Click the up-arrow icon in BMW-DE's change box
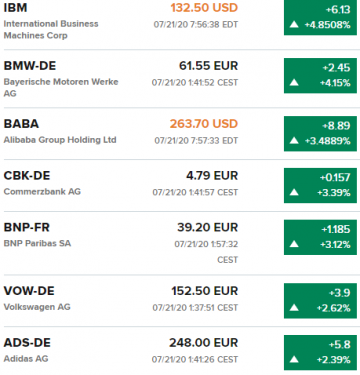This screenshot has height=375, width=360. (x=294, y=82)
